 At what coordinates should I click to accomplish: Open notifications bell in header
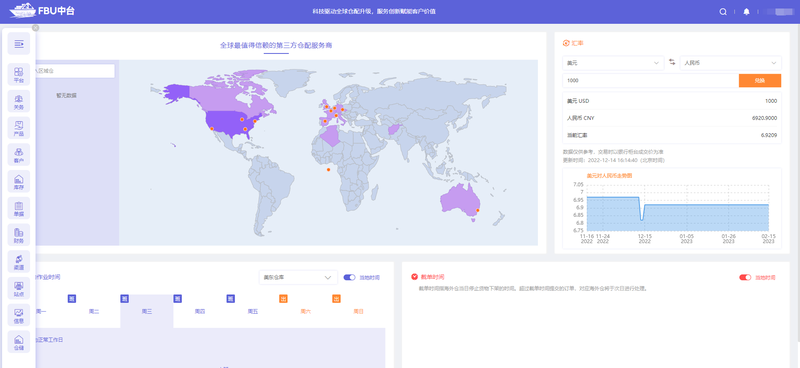[x=746, y=12]
